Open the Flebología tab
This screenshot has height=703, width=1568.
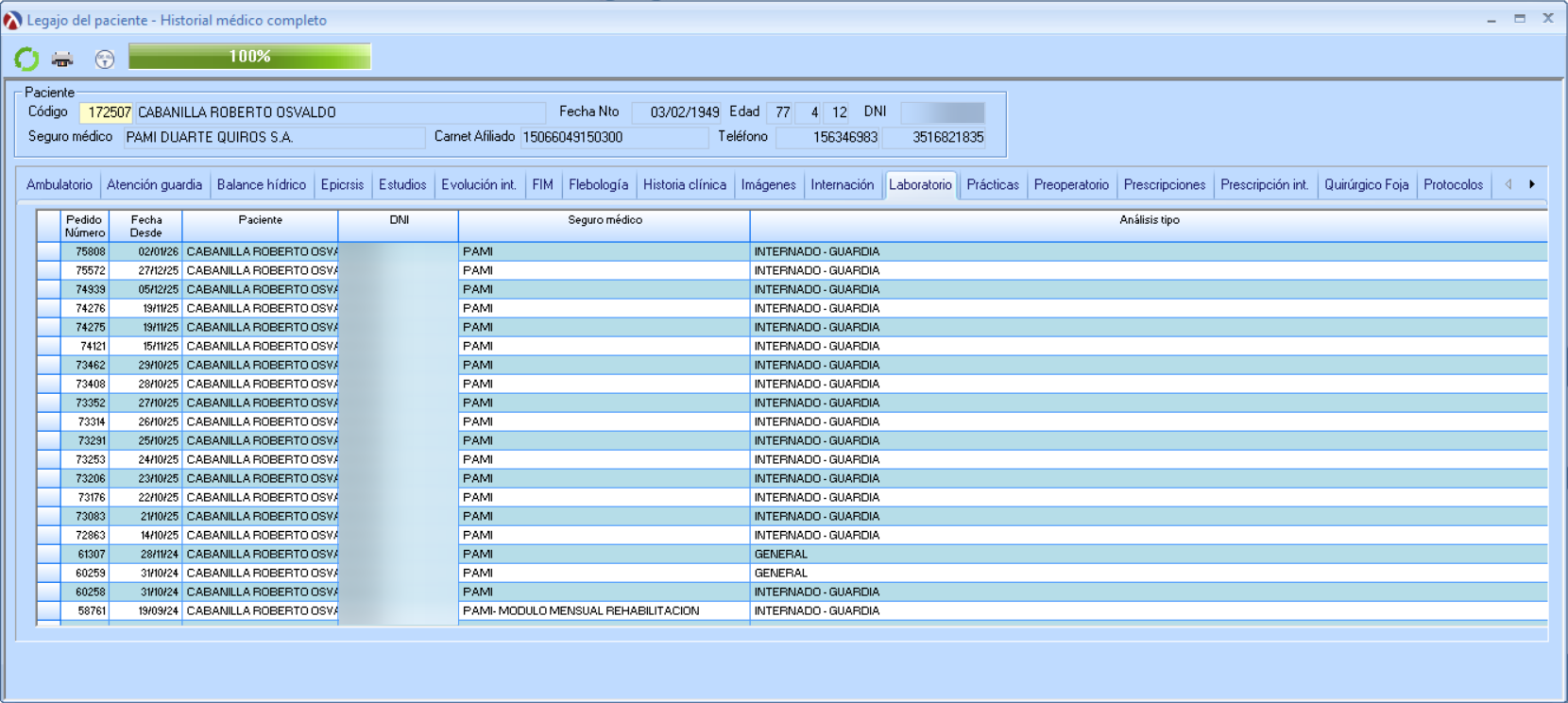tap(598, 185)
